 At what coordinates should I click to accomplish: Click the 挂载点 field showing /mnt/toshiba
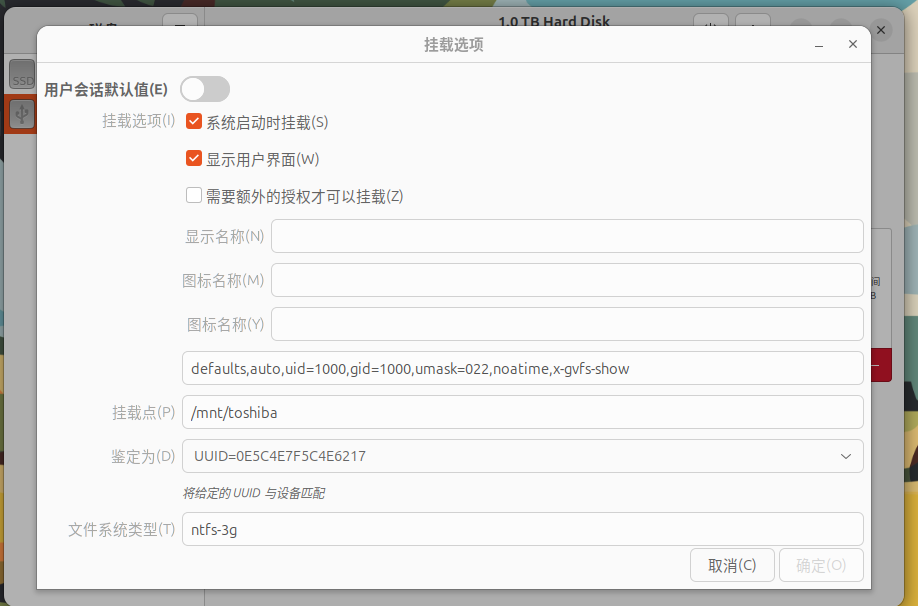[x=522, y=412]
